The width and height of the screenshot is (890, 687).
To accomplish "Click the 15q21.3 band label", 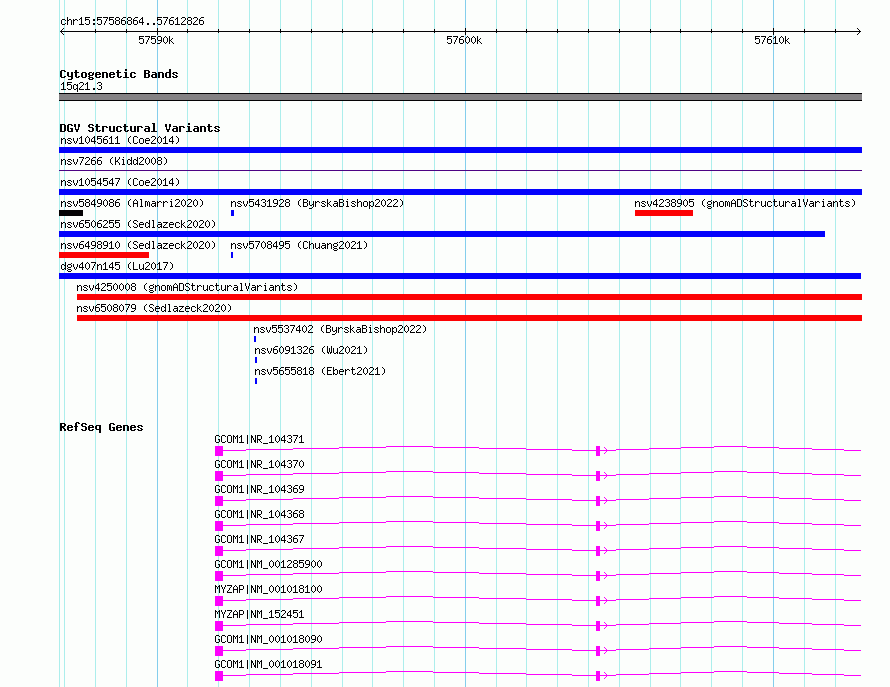I will [81, 86].
